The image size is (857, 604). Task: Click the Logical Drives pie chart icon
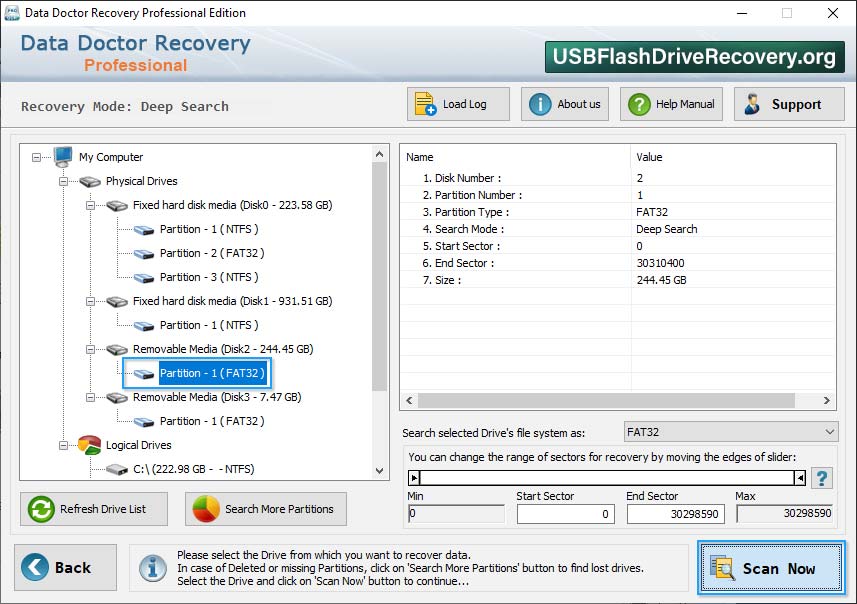(90, 445)
